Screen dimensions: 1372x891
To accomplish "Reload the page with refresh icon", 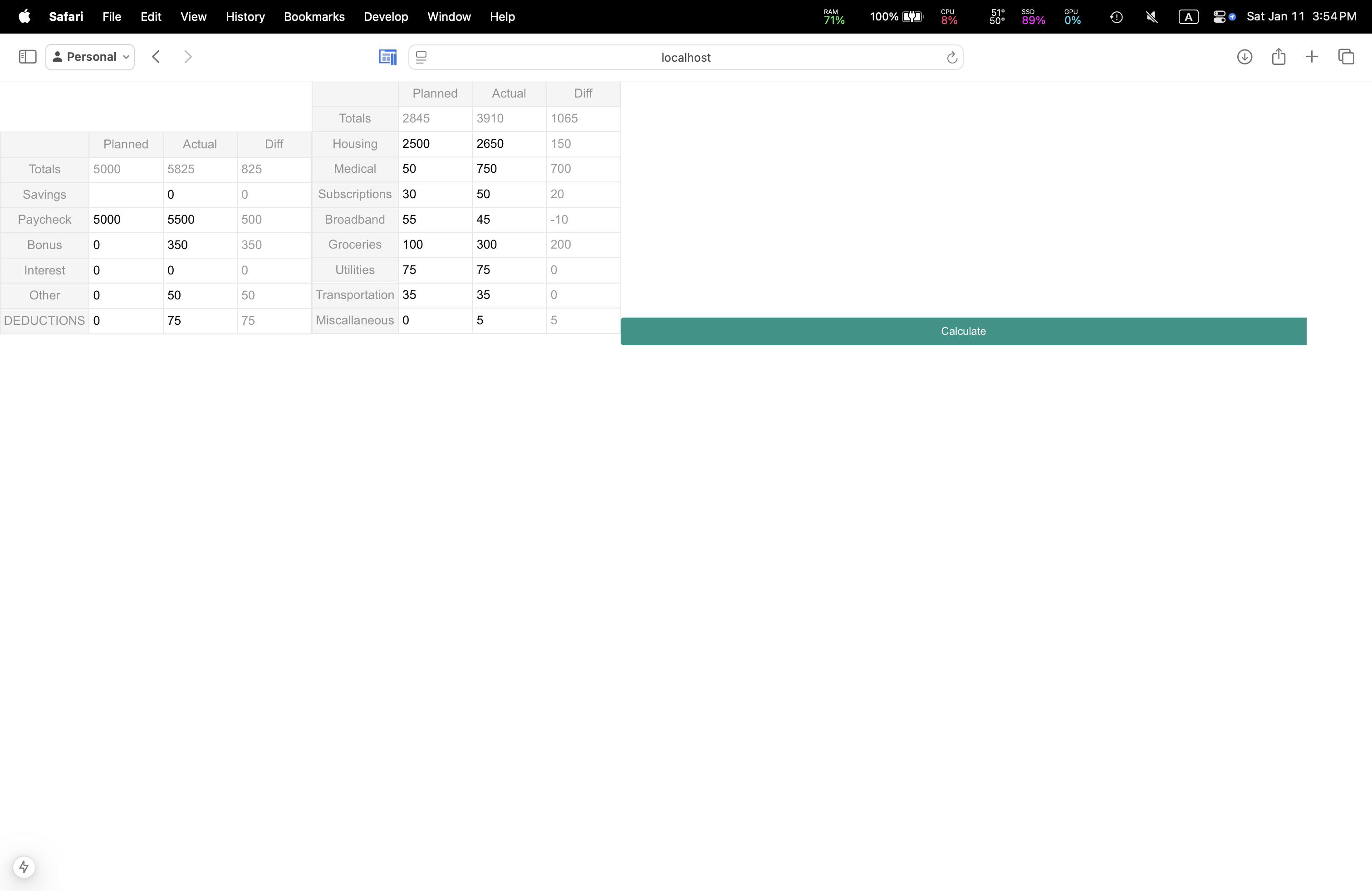I will click(x=952, y=57).
